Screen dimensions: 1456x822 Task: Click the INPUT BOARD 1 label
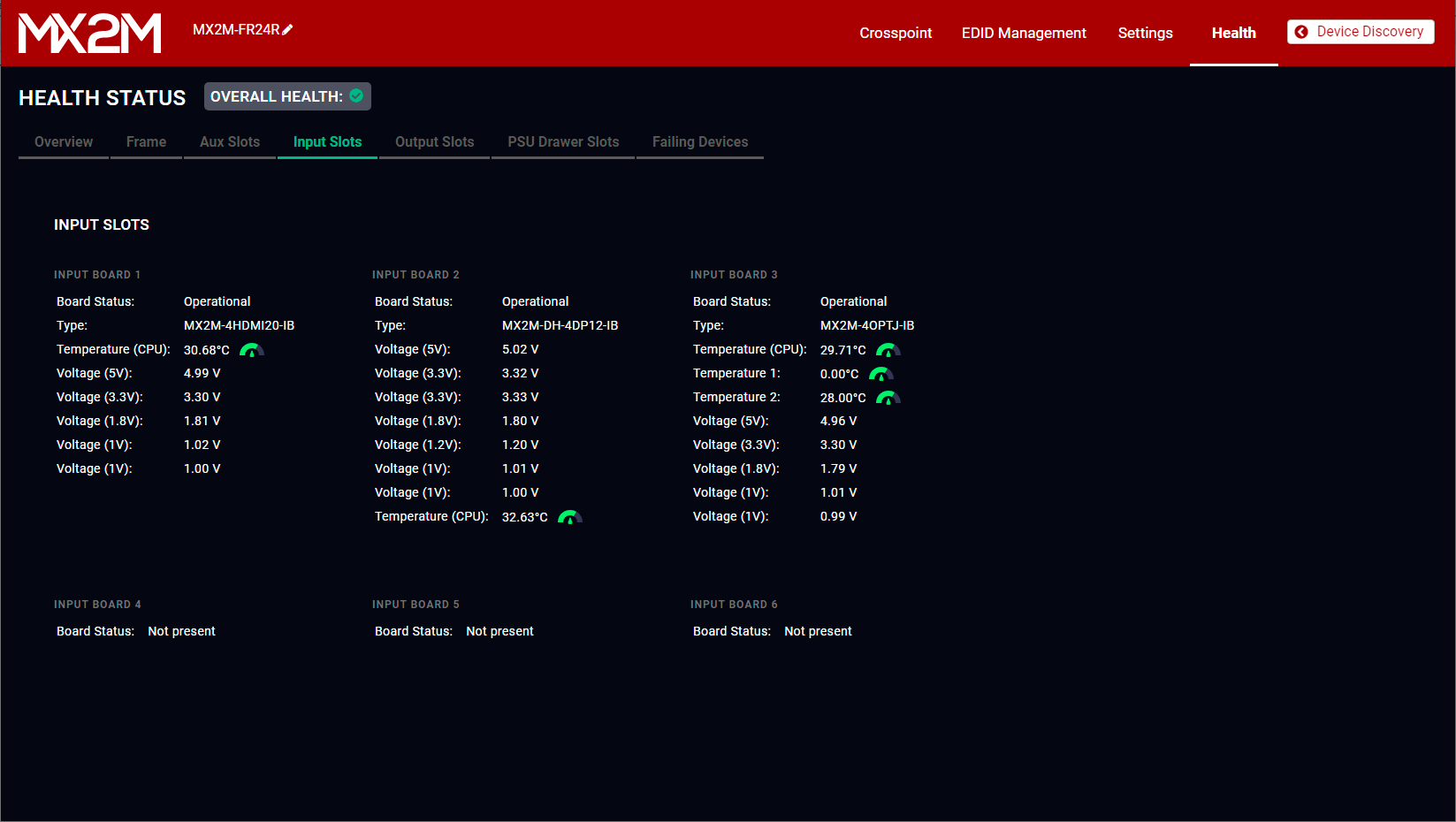tap(97, 275)
